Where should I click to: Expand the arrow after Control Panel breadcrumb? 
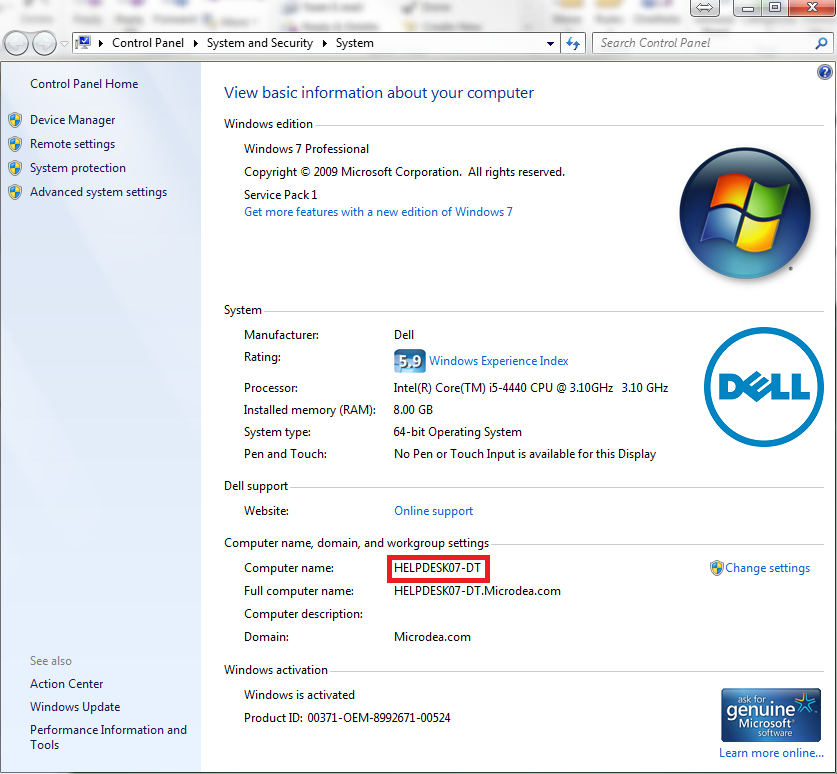coord(195,43)
